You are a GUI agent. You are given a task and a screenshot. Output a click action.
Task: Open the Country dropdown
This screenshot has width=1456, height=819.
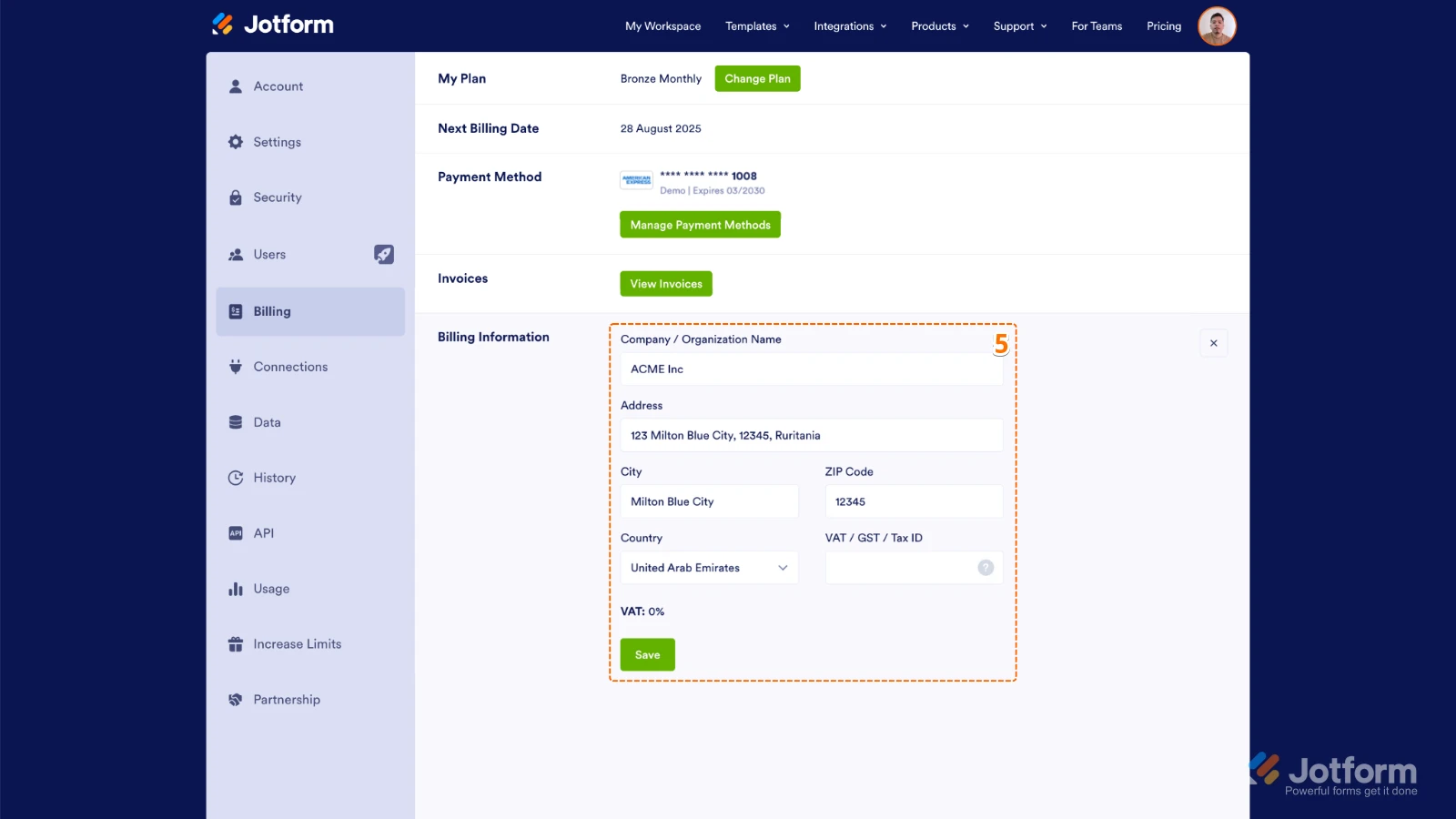pos(709,567)
